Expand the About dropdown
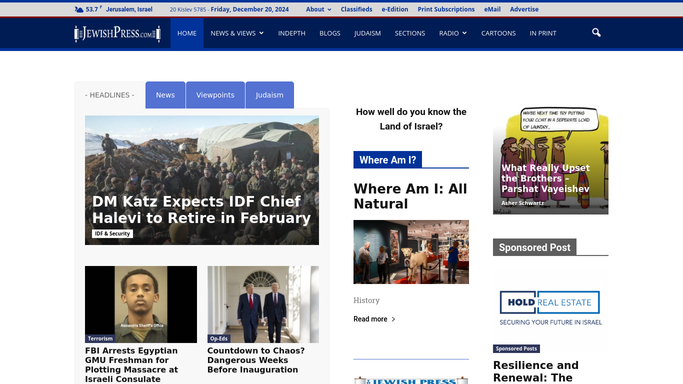 click(x=318, y=9)
